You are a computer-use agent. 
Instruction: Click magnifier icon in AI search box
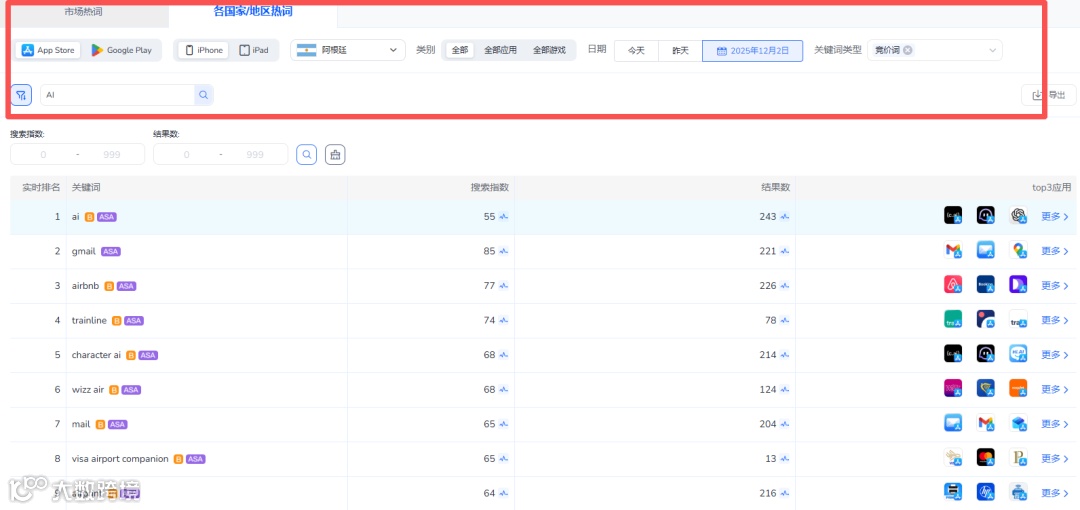[x=203, y=95]
